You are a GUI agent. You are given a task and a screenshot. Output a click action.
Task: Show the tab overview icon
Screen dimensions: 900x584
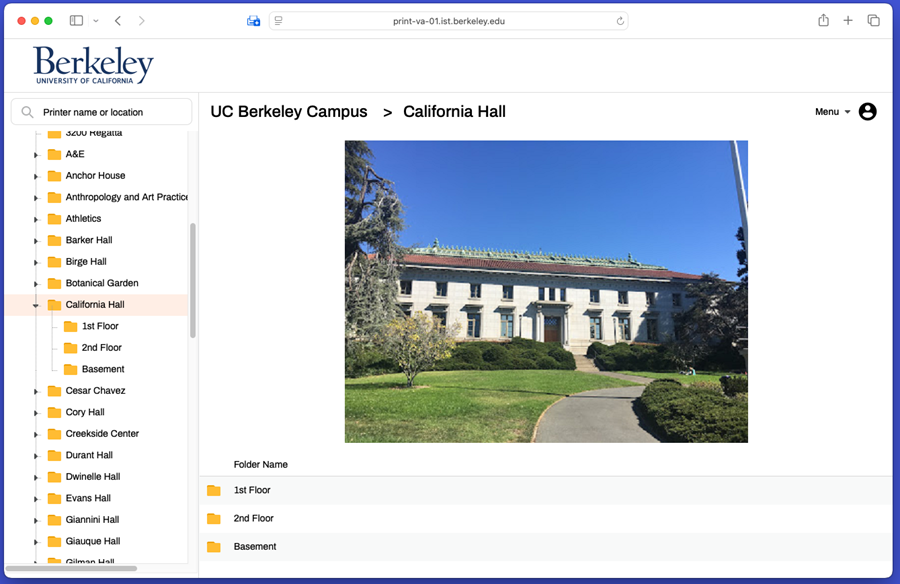(873, 21)
